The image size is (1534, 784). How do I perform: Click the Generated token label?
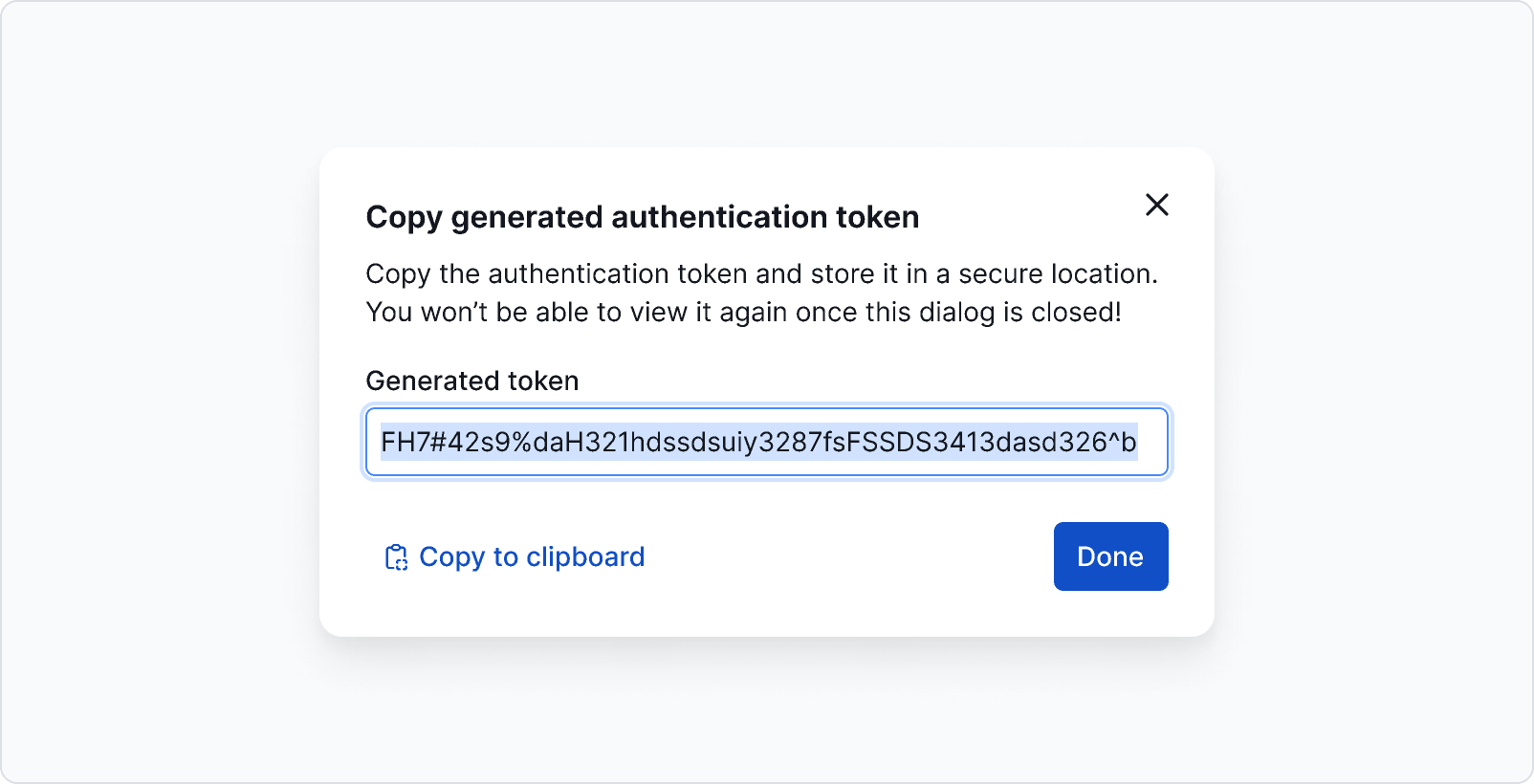pyautogui.click(x=471, y=381)
